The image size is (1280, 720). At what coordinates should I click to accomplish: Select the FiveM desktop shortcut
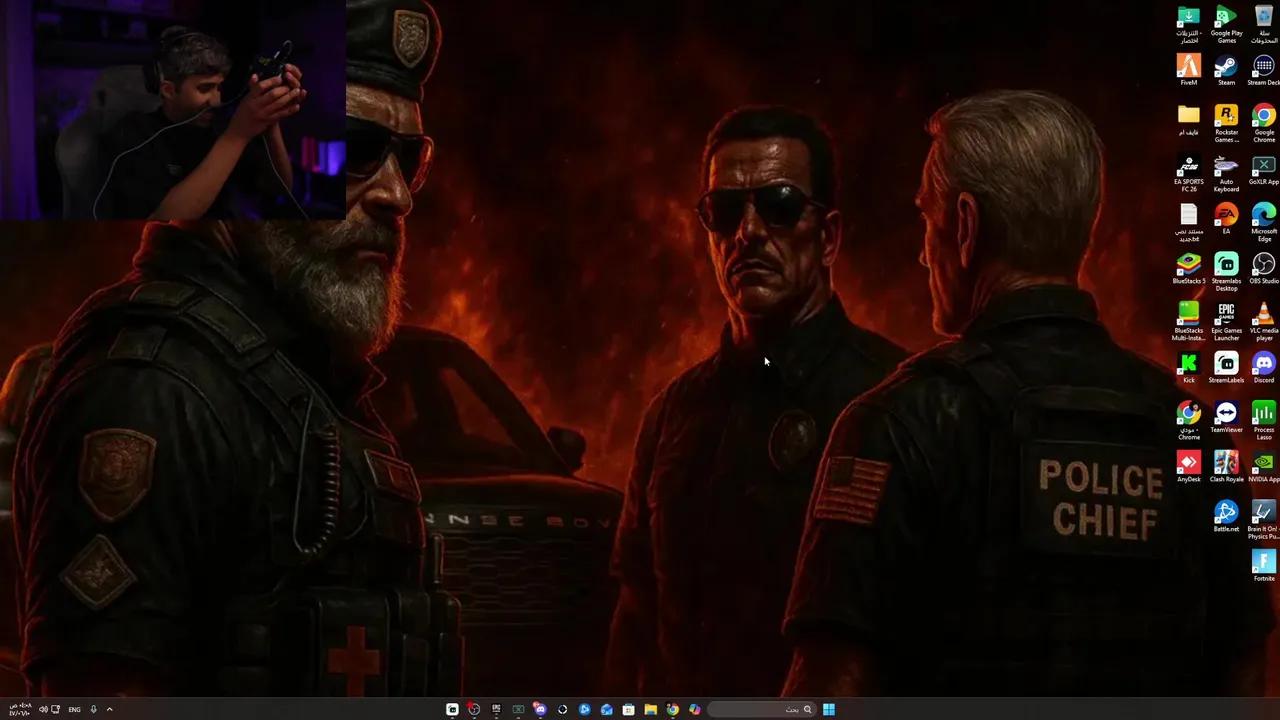pyautogui.click(x=1188, y=70)
